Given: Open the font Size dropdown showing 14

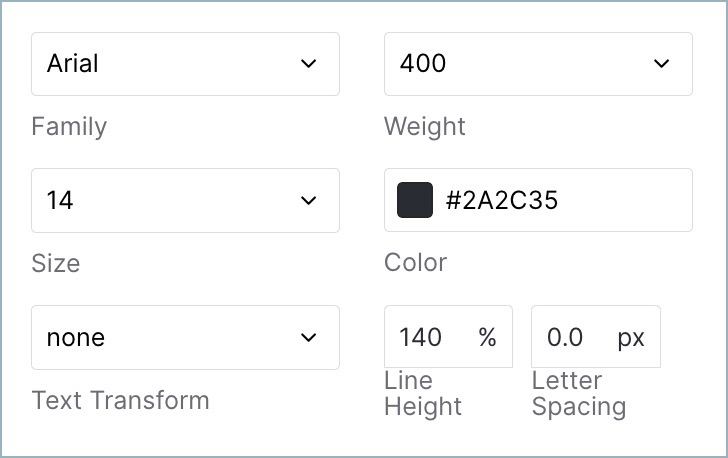Looking at the screenshot, I should click(x=185, y=201).
